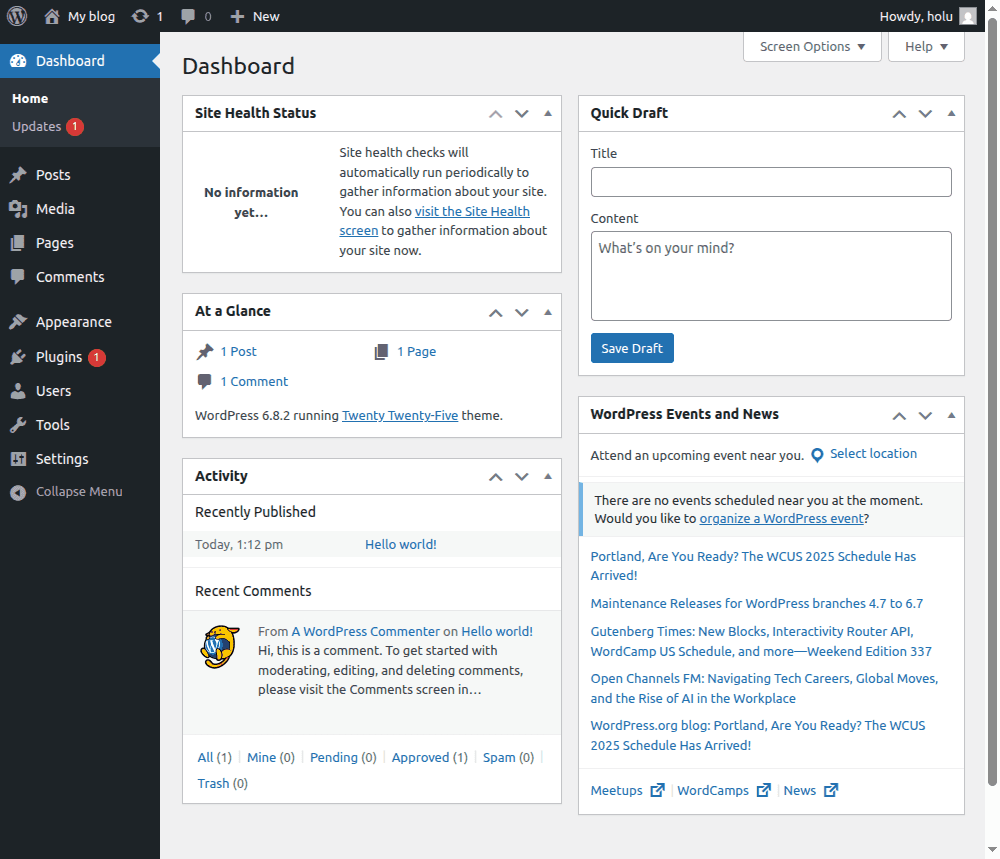The width and height of the screenshot is (1000, 859).
Task: Click the WordPress logo in admin bar
Action: (17, 16)
